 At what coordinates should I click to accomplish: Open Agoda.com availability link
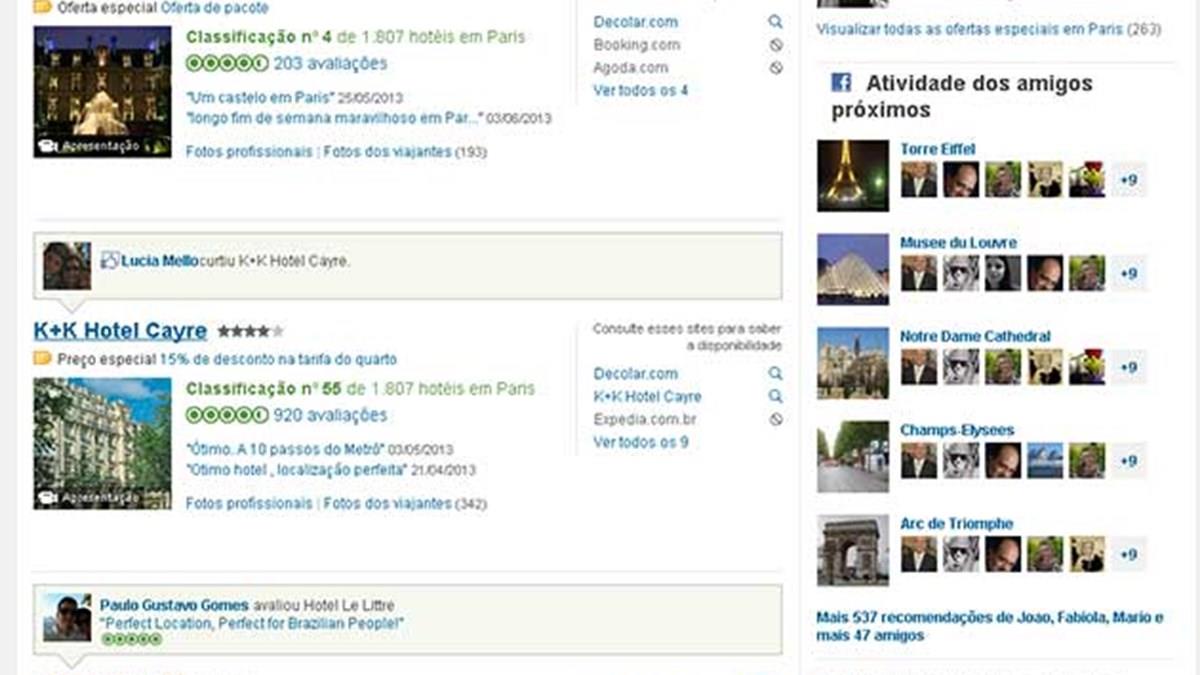tap(631, 68)
